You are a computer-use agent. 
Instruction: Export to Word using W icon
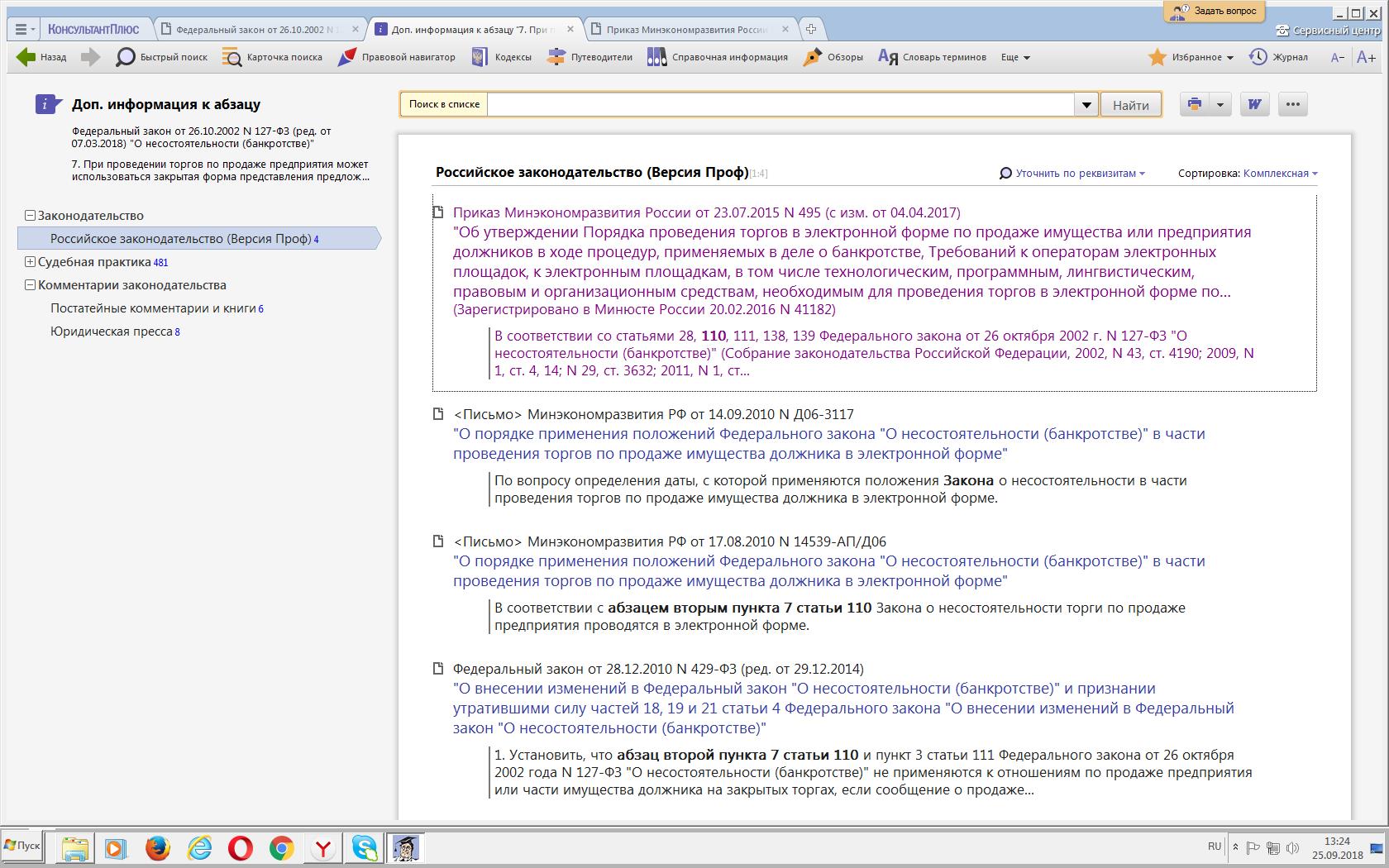[x=1254, y=104]
